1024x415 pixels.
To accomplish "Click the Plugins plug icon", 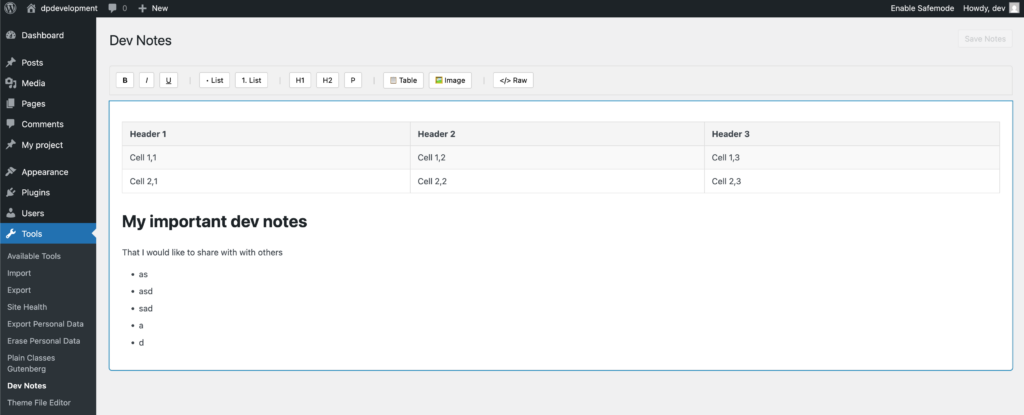I will point(10,192).
